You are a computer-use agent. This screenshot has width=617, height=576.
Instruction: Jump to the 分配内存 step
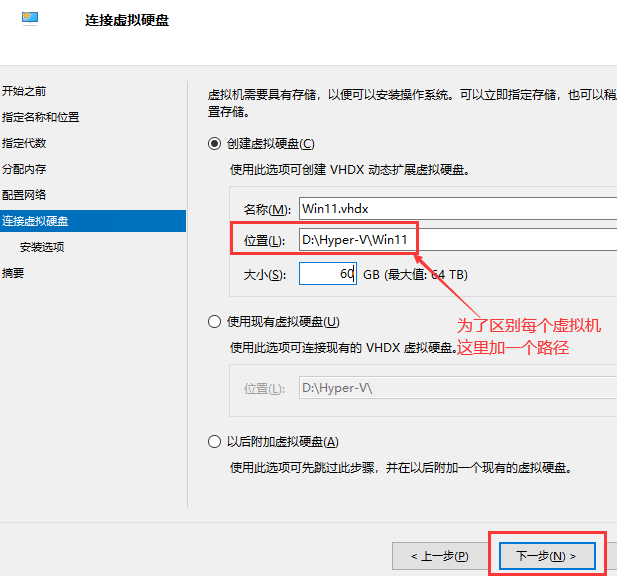pyautogui.click(x=24, y=169)
